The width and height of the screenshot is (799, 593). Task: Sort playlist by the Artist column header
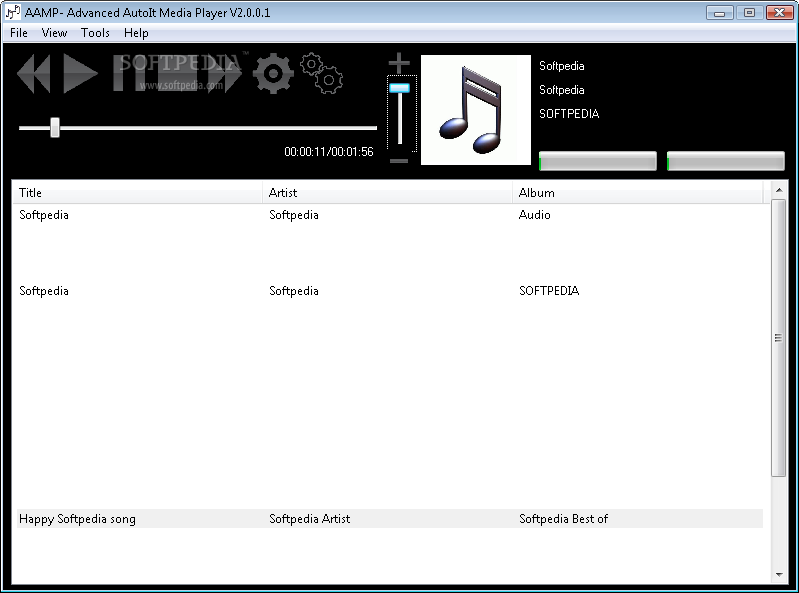point(387,193)
